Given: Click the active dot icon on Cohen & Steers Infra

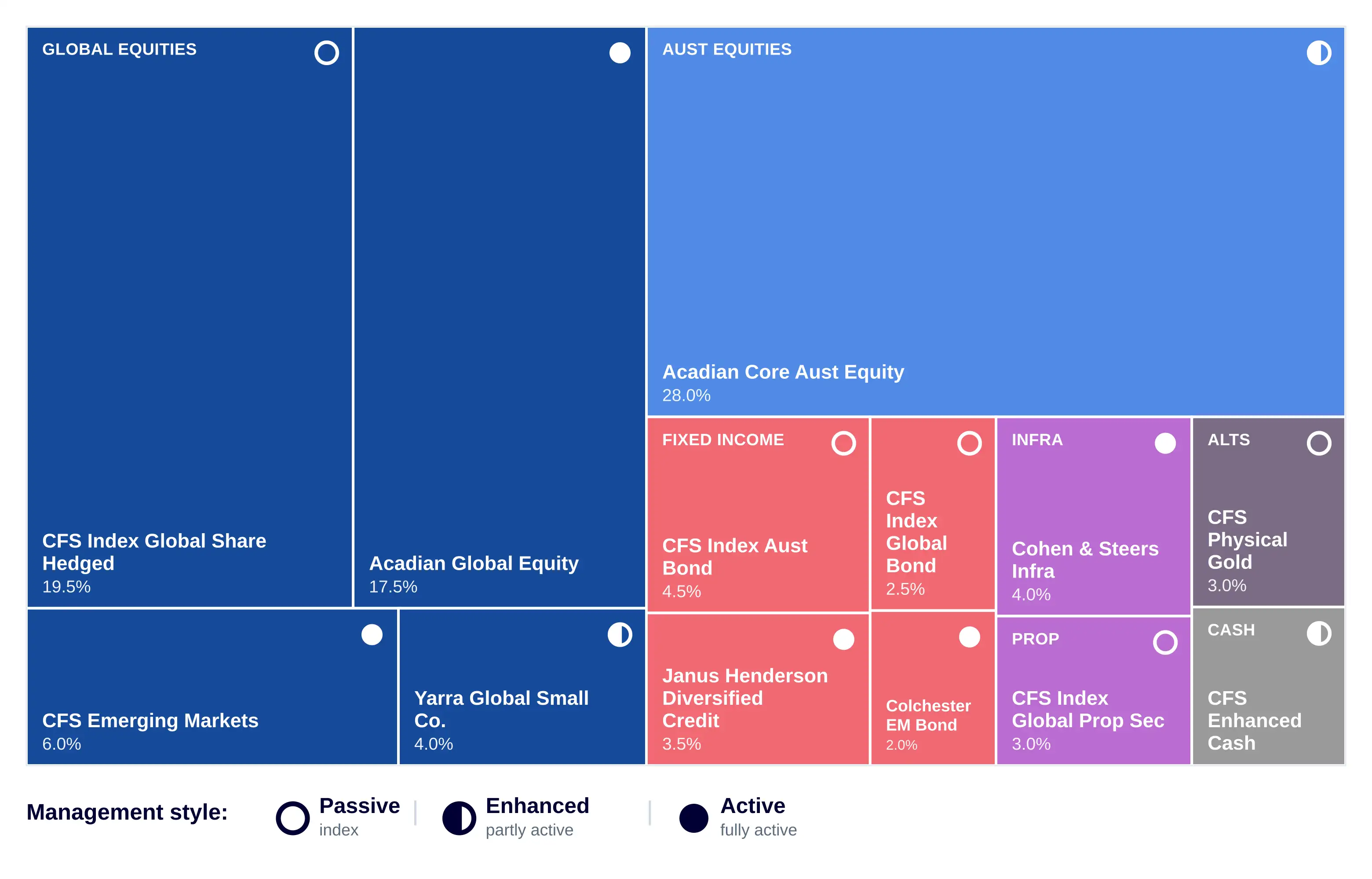Looking at the screenshot, I should (x=1165, y=443).
